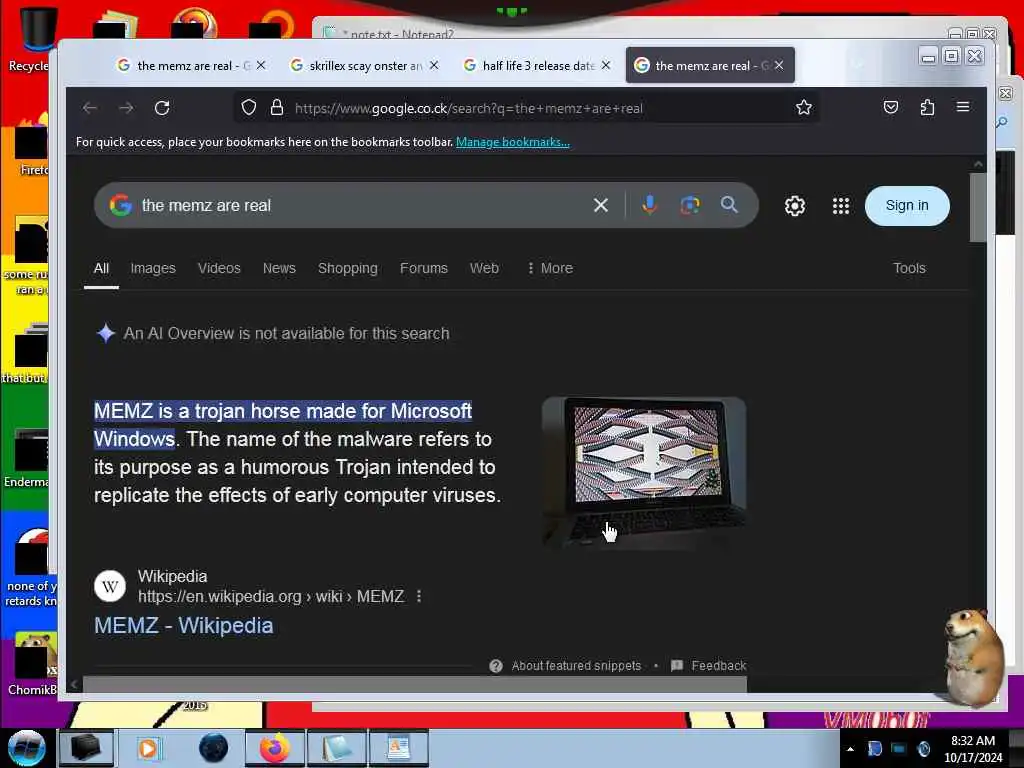This screenshot has height=768, width=1024.
Task: Search by image with the Lens icon
Action: pyautogui.click(x=690, y=205)
